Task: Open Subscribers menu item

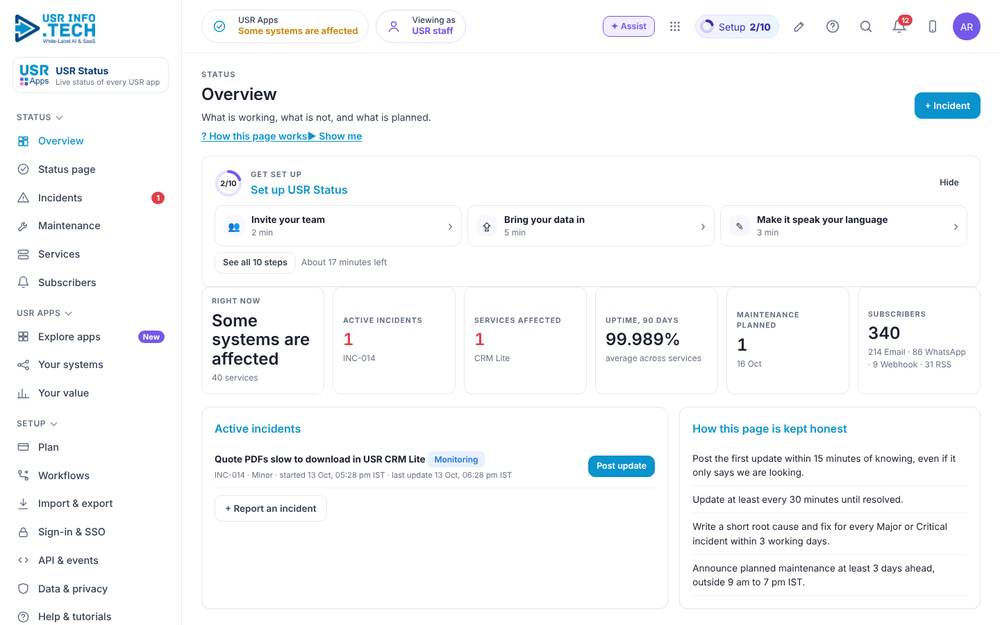Action: pyautogui.click(x=90, y=283)
